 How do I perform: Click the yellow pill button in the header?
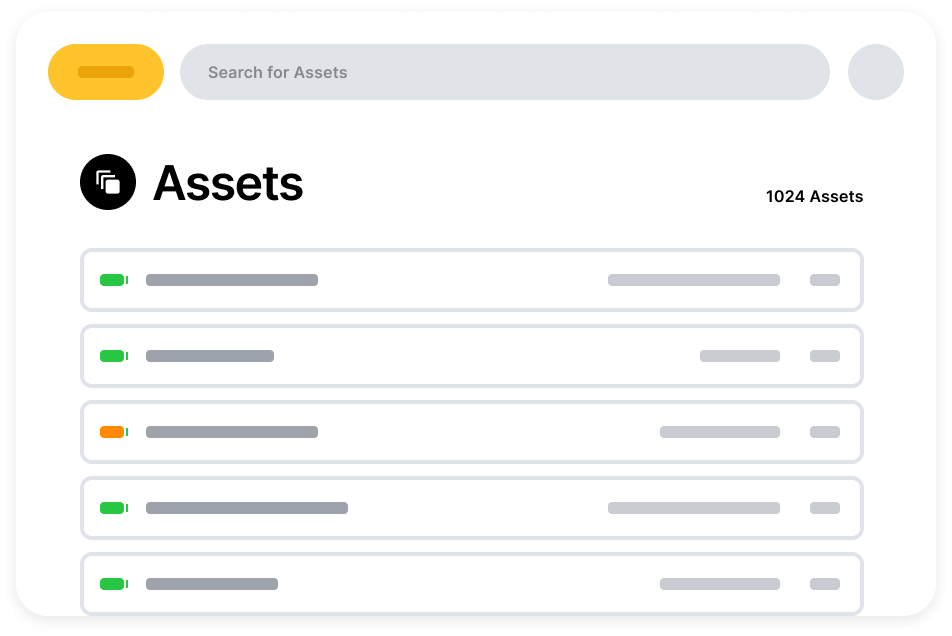pos(106,72)
